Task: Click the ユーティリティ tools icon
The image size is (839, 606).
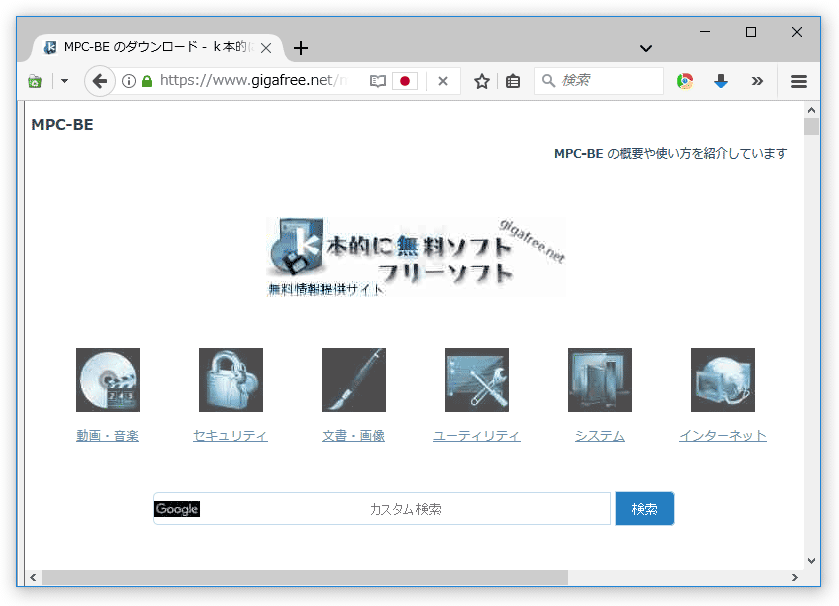Action: click(477, 380)
